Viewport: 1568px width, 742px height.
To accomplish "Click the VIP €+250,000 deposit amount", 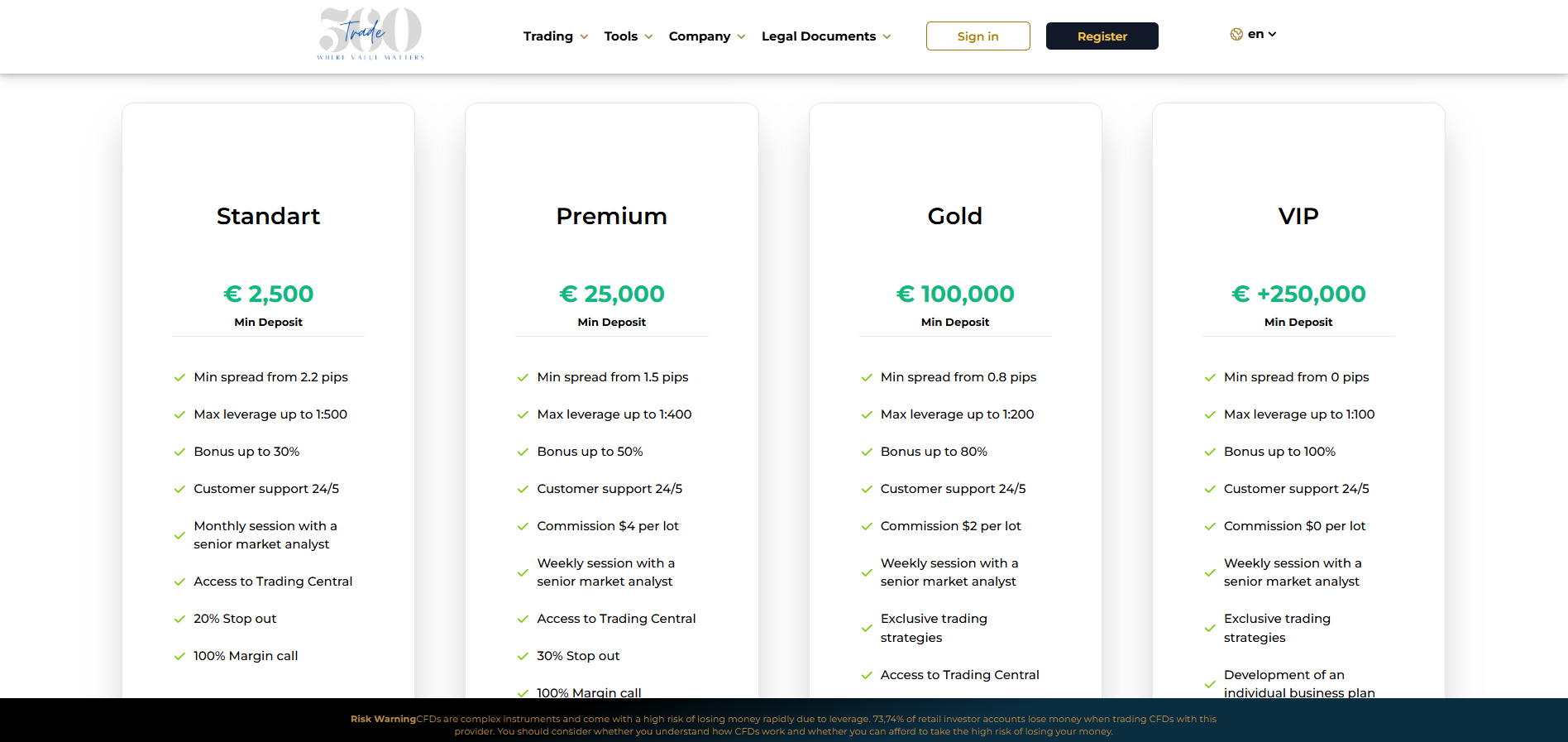I will point(1298,294).
